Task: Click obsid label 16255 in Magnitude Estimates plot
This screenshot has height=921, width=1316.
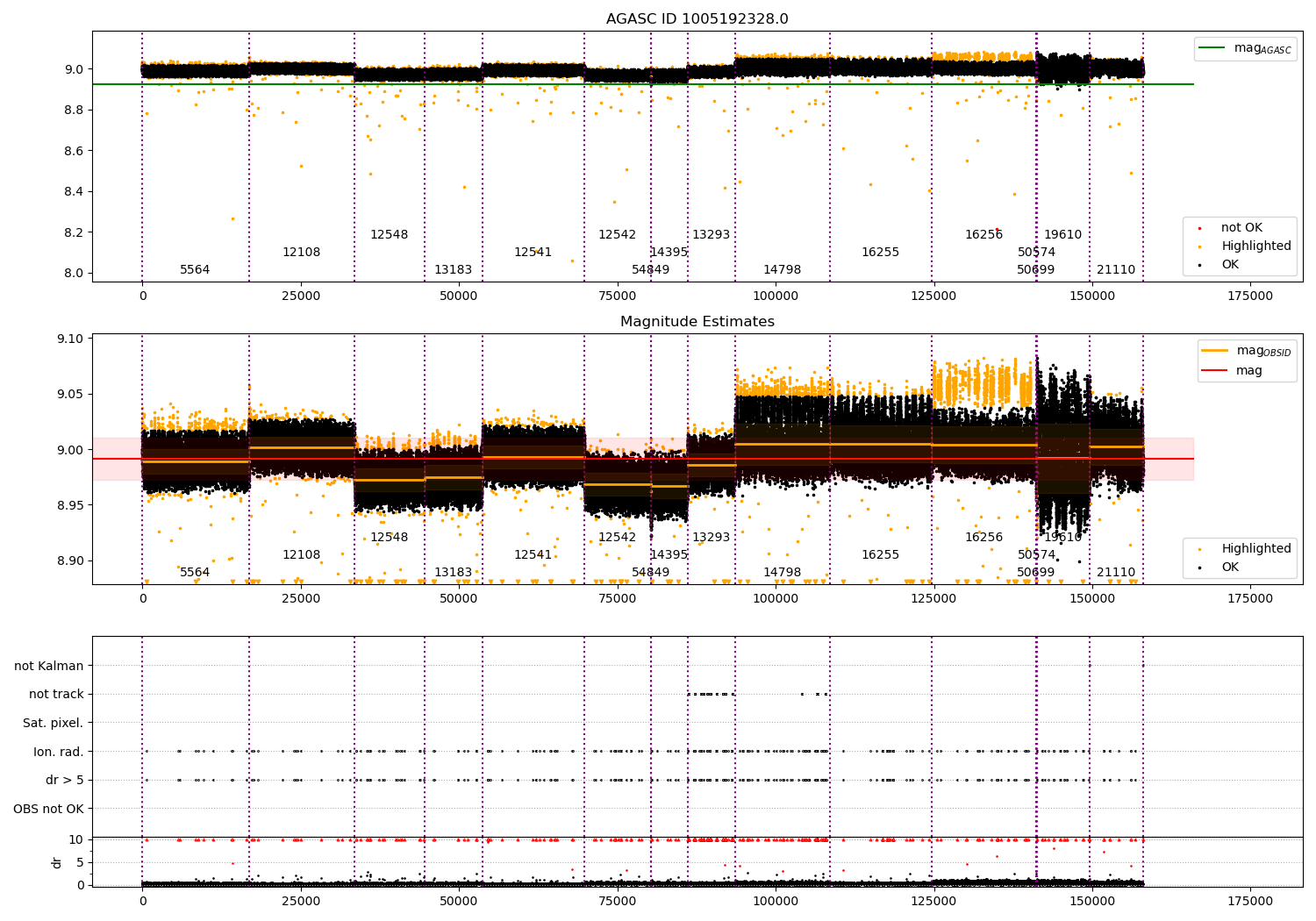Action: 880,555
